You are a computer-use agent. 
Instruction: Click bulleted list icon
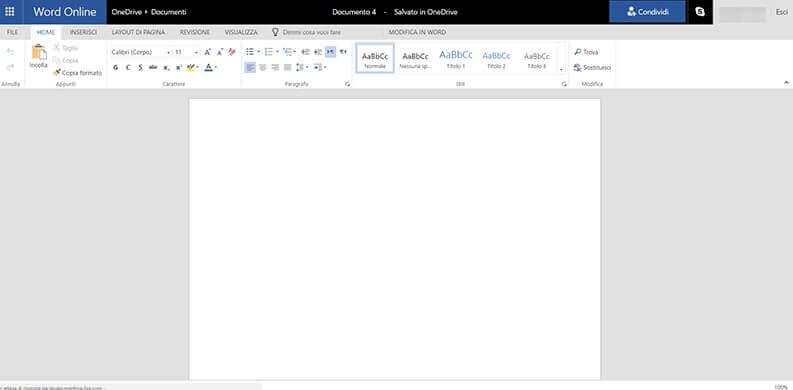(250, 52)
